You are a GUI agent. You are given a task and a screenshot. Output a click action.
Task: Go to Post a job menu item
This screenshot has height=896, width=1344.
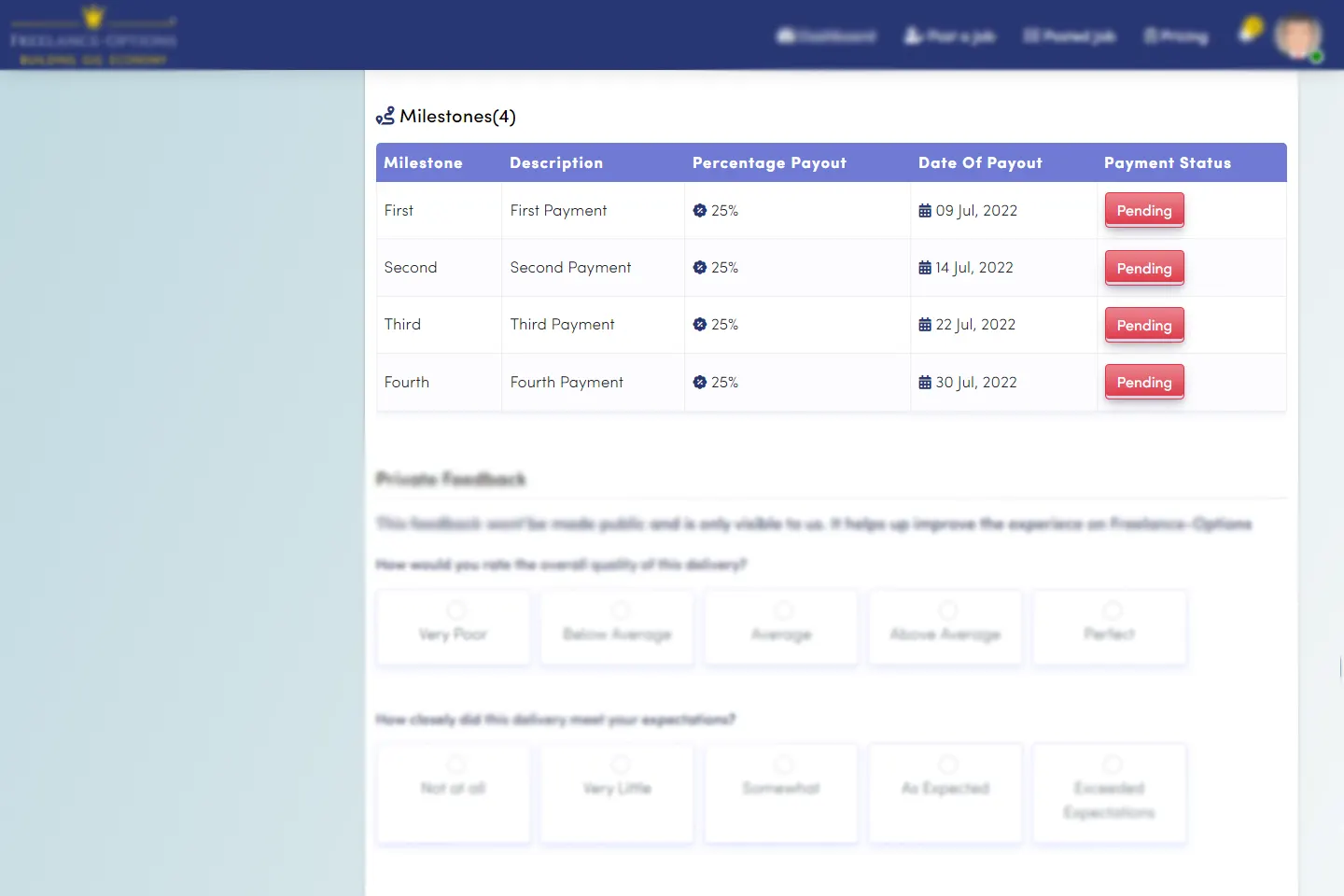pos(949,36)
